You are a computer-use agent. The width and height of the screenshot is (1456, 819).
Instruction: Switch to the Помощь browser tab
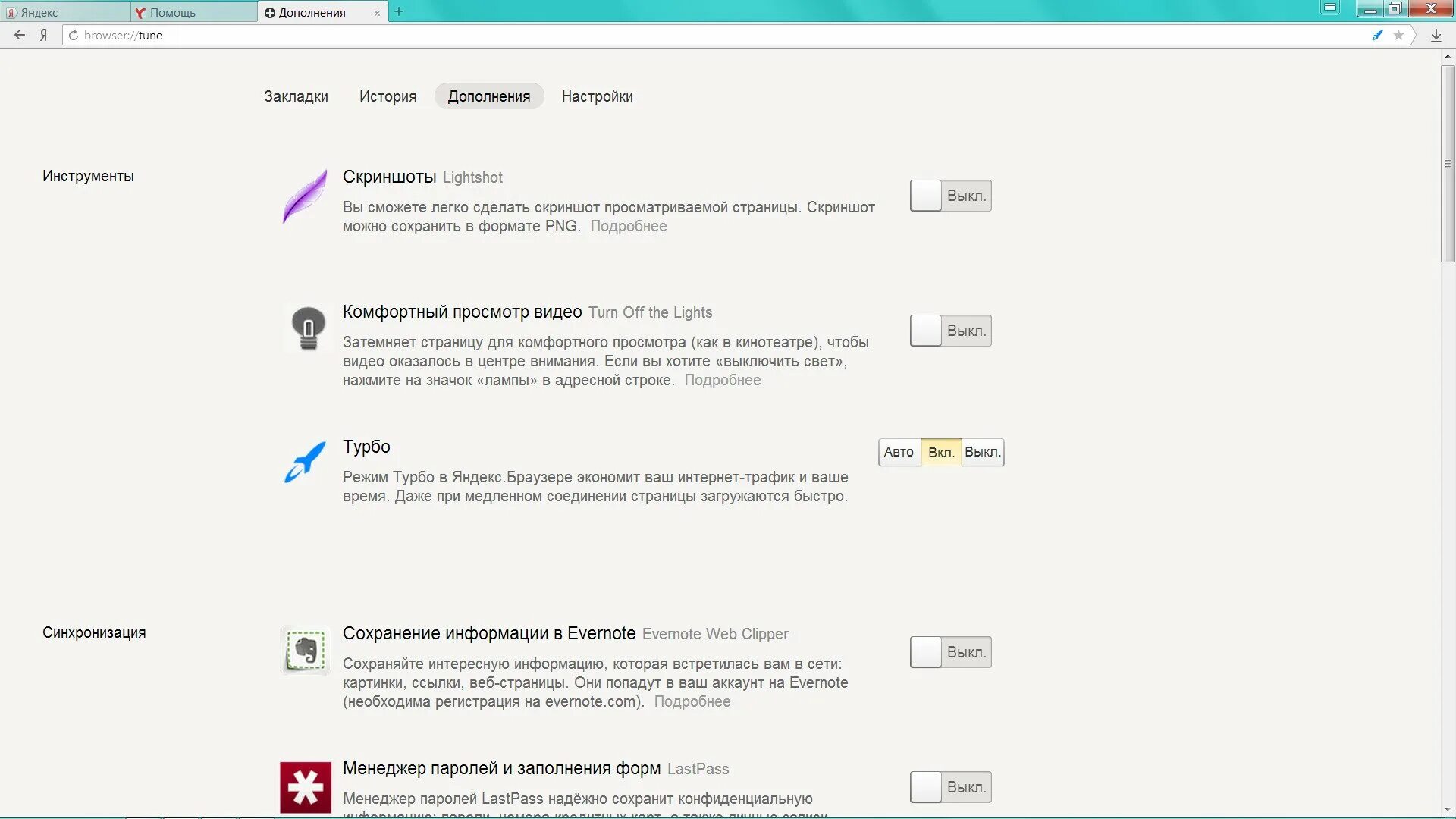[x=172, y=12]
